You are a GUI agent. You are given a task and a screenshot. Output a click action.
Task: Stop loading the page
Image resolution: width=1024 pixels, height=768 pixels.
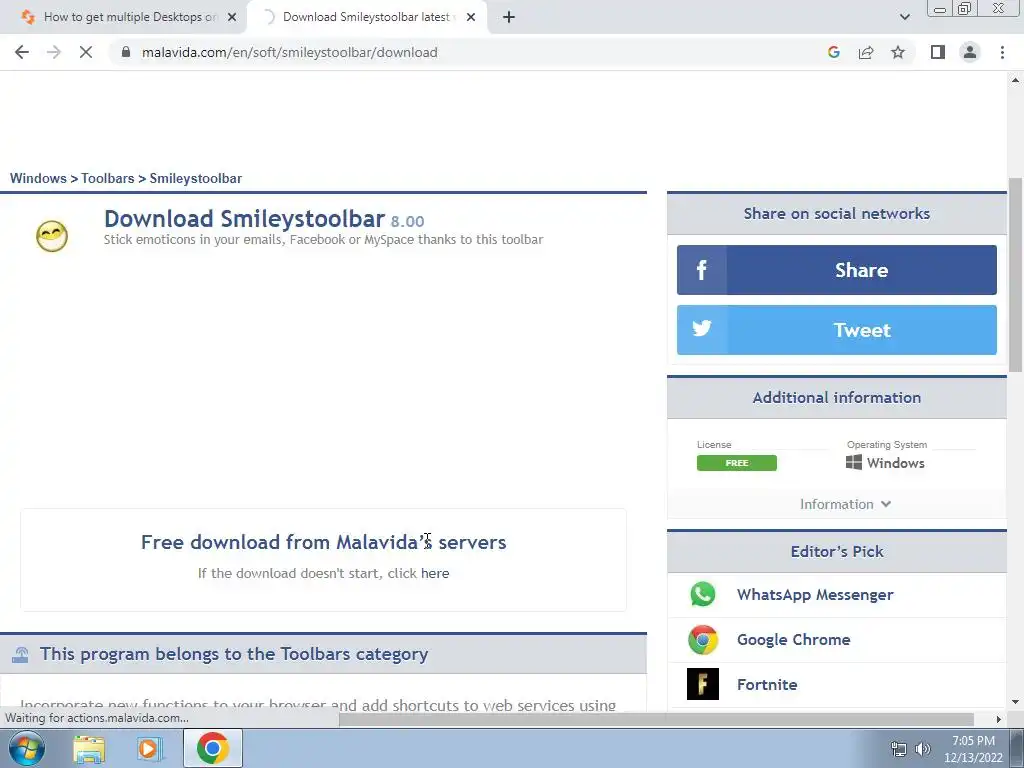86,52
